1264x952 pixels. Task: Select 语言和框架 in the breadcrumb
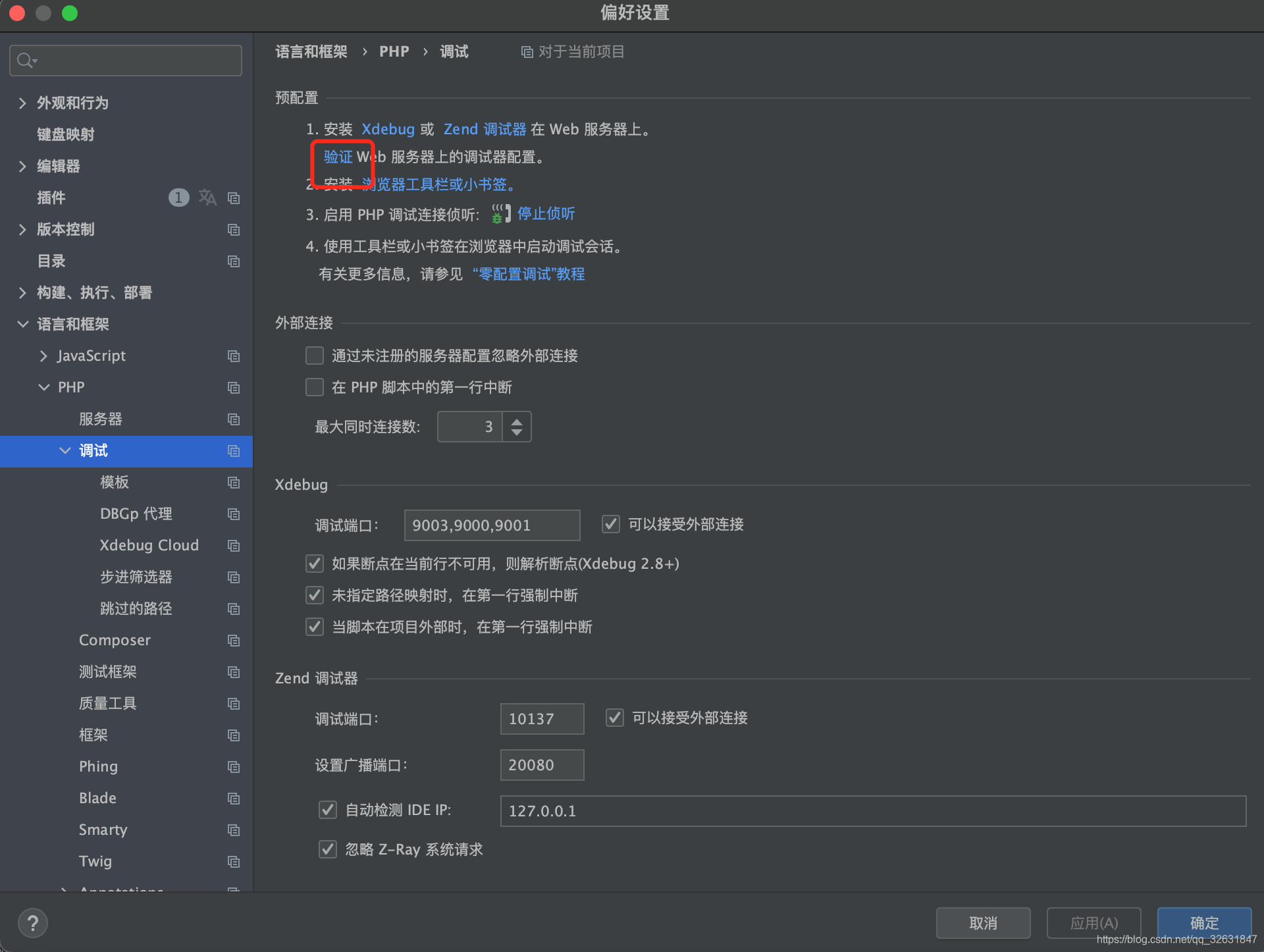tap(311, 51)
